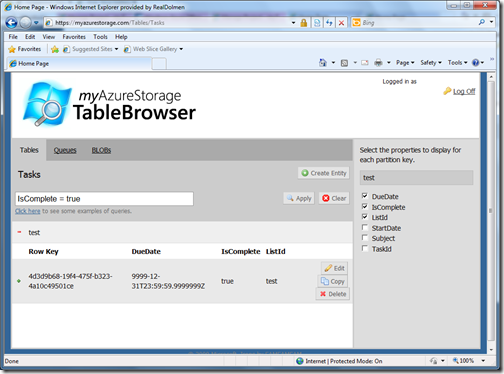Click Internet Protected Mode status bar zone
Image resolution: width=504 pixels, height=374 pixels.
click(339, 361)
